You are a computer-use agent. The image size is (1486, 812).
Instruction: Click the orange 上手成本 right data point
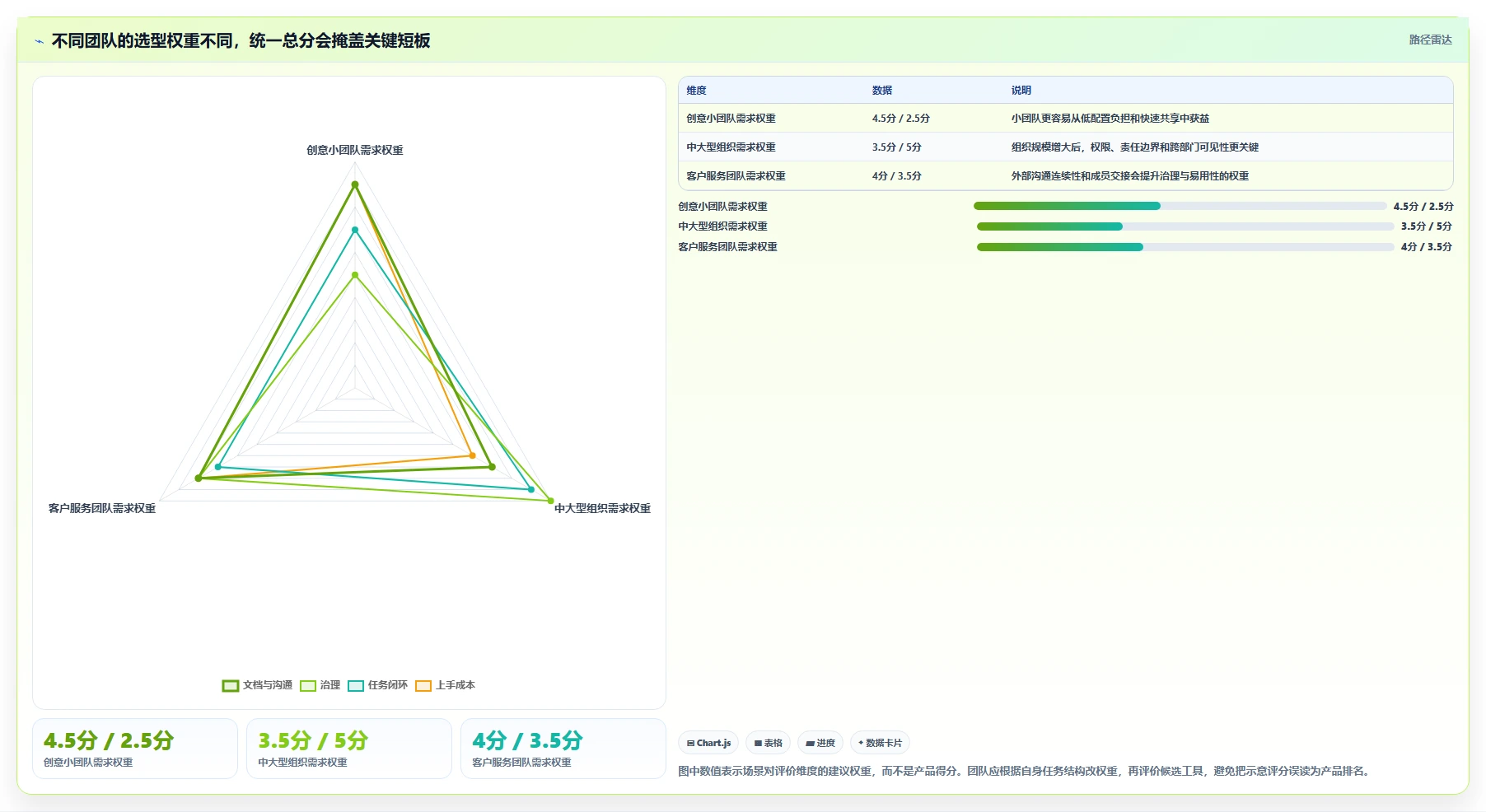click(472, 455)
